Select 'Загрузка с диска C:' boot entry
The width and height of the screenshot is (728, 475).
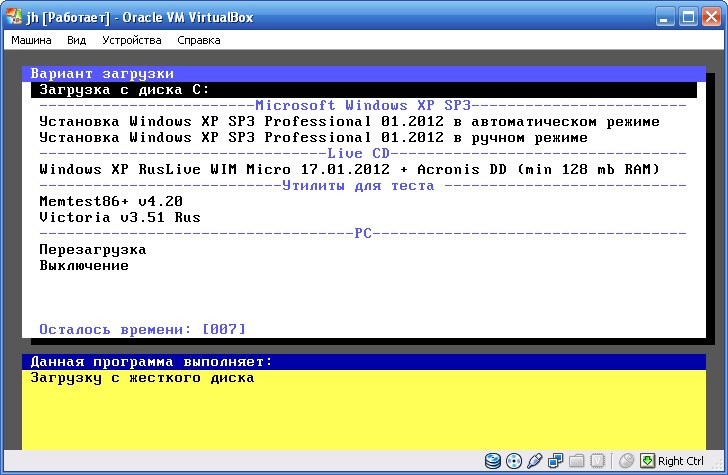tap(364, 90)
